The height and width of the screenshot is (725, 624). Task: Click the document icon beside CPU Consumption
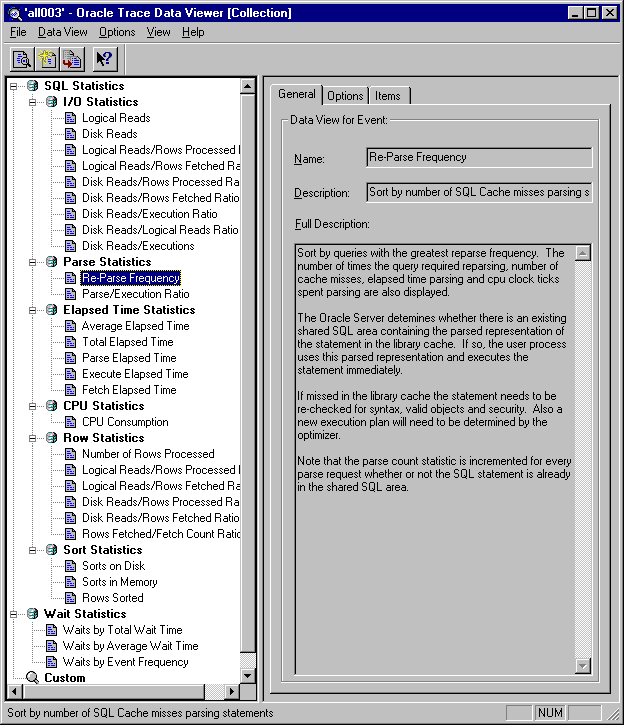point(71,422)
